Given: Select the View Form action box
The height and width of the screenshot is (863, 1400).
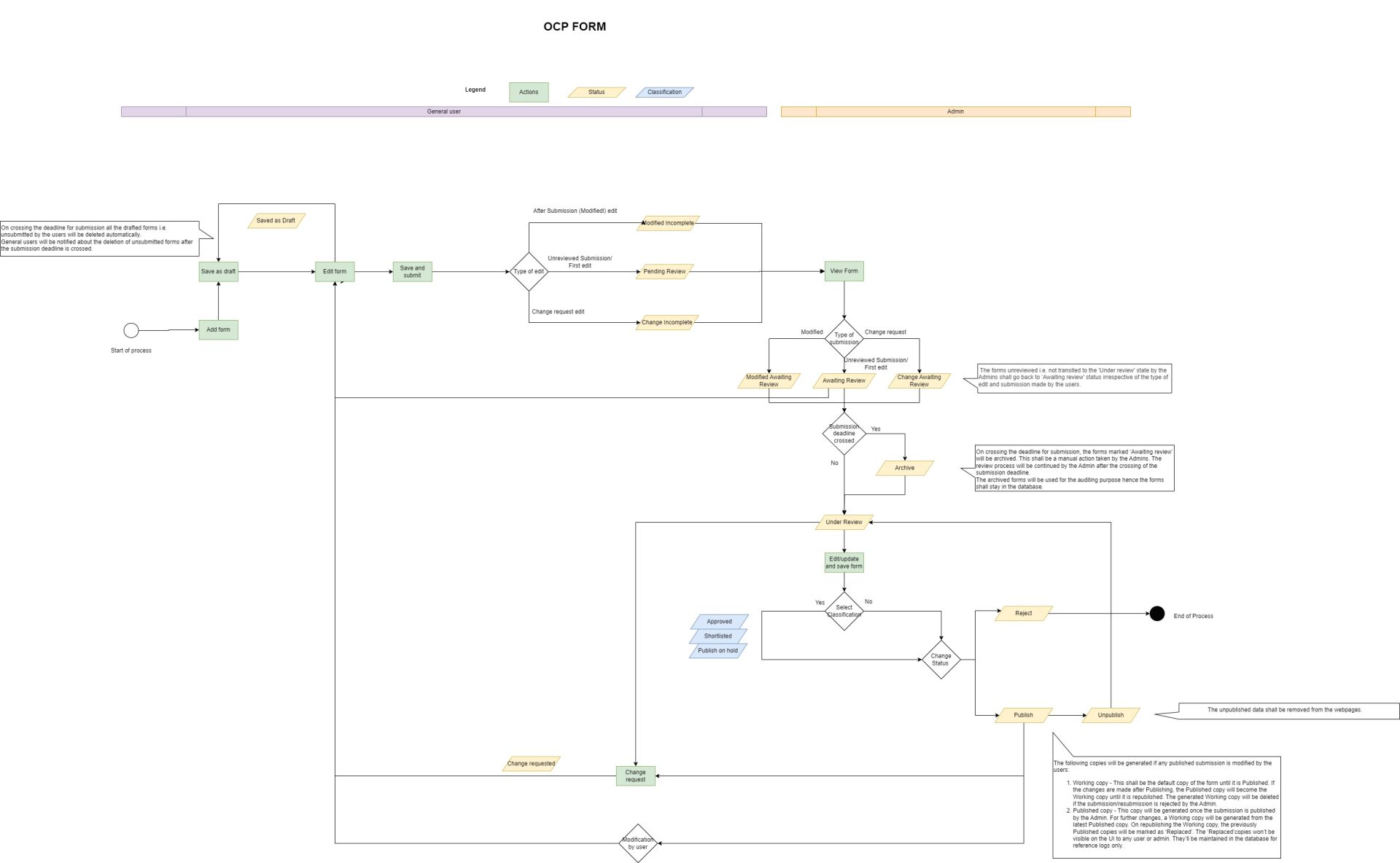Looking at the screenshot, I should click(x=844, y=271).
